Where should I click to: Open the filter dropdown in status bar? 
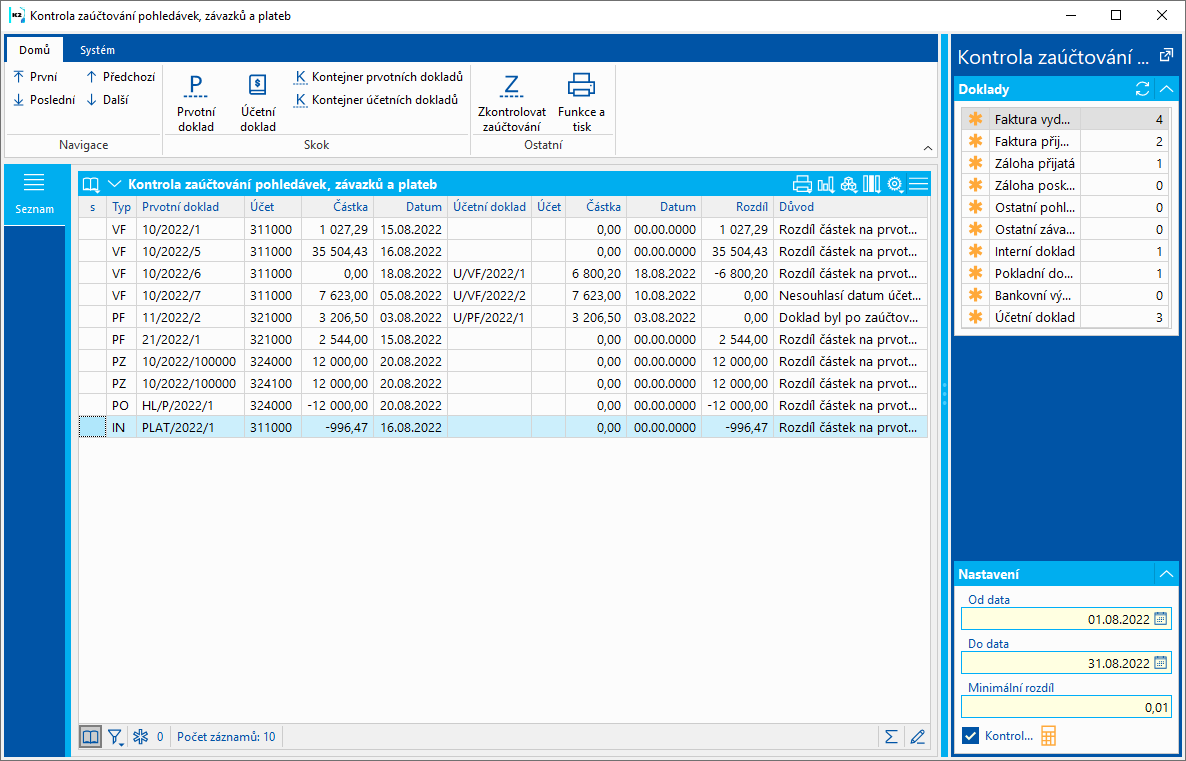click(116, 737)
